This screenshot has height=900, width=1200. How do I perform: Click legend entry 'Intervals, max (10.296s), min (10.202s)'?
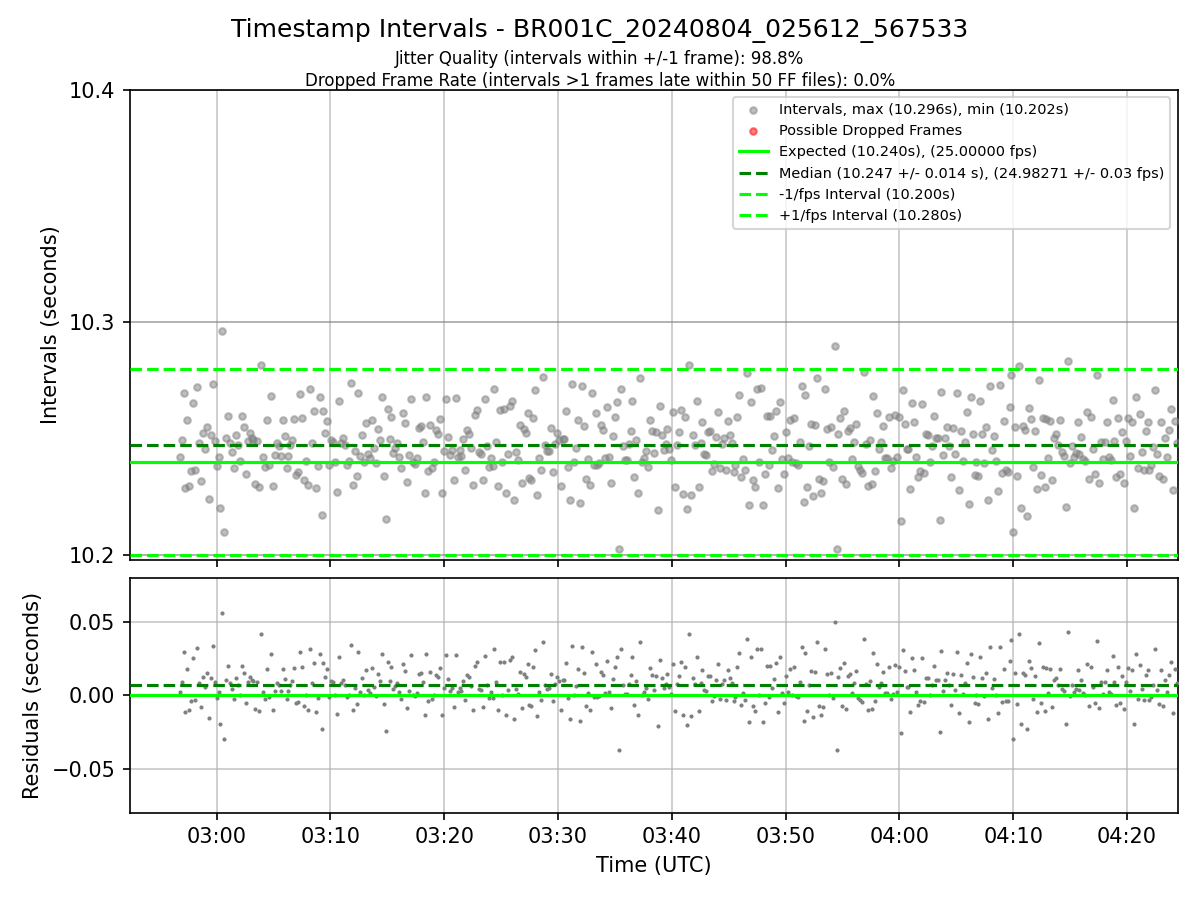(924, 109)
